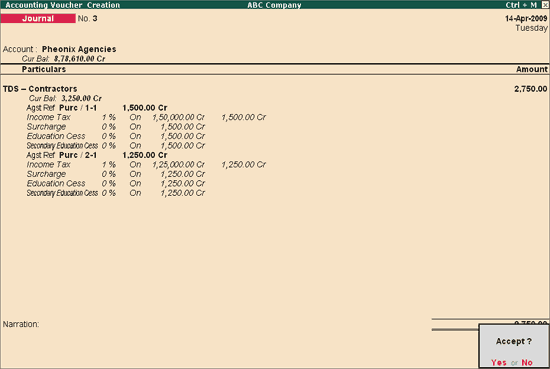Click the ABC Company title text
550x369 pixels.
click(274, 5)
